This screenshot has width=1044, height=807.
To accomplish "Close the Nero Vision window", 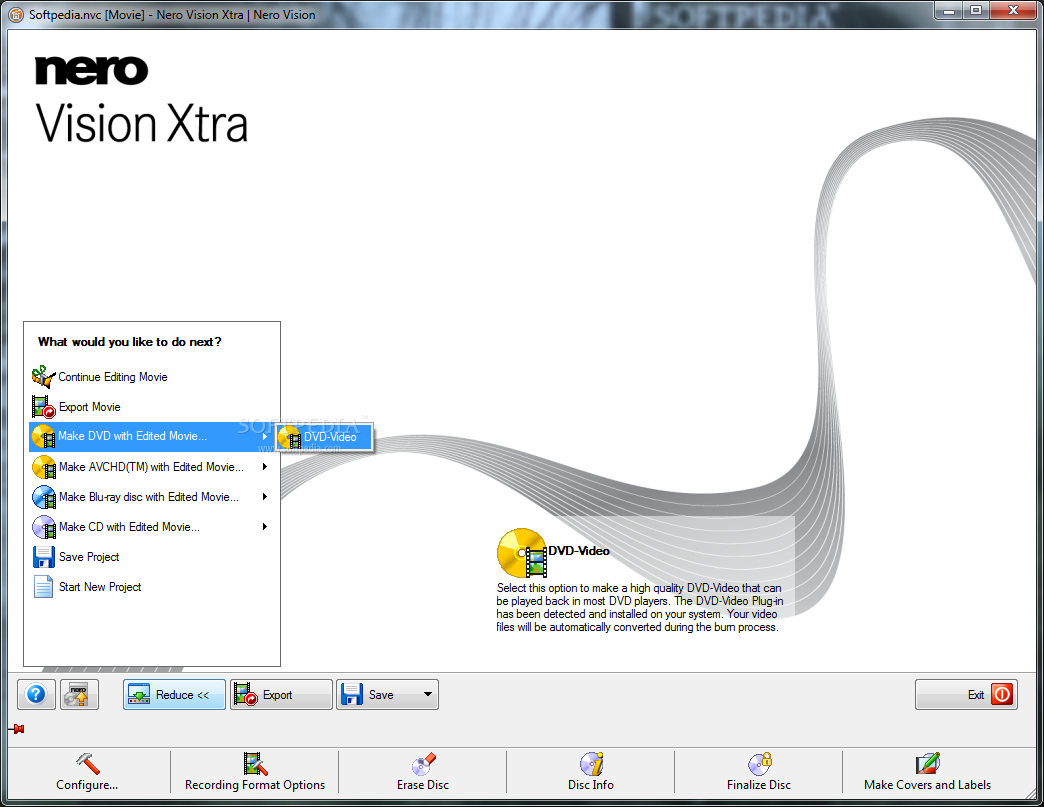I will (1013, 10).
